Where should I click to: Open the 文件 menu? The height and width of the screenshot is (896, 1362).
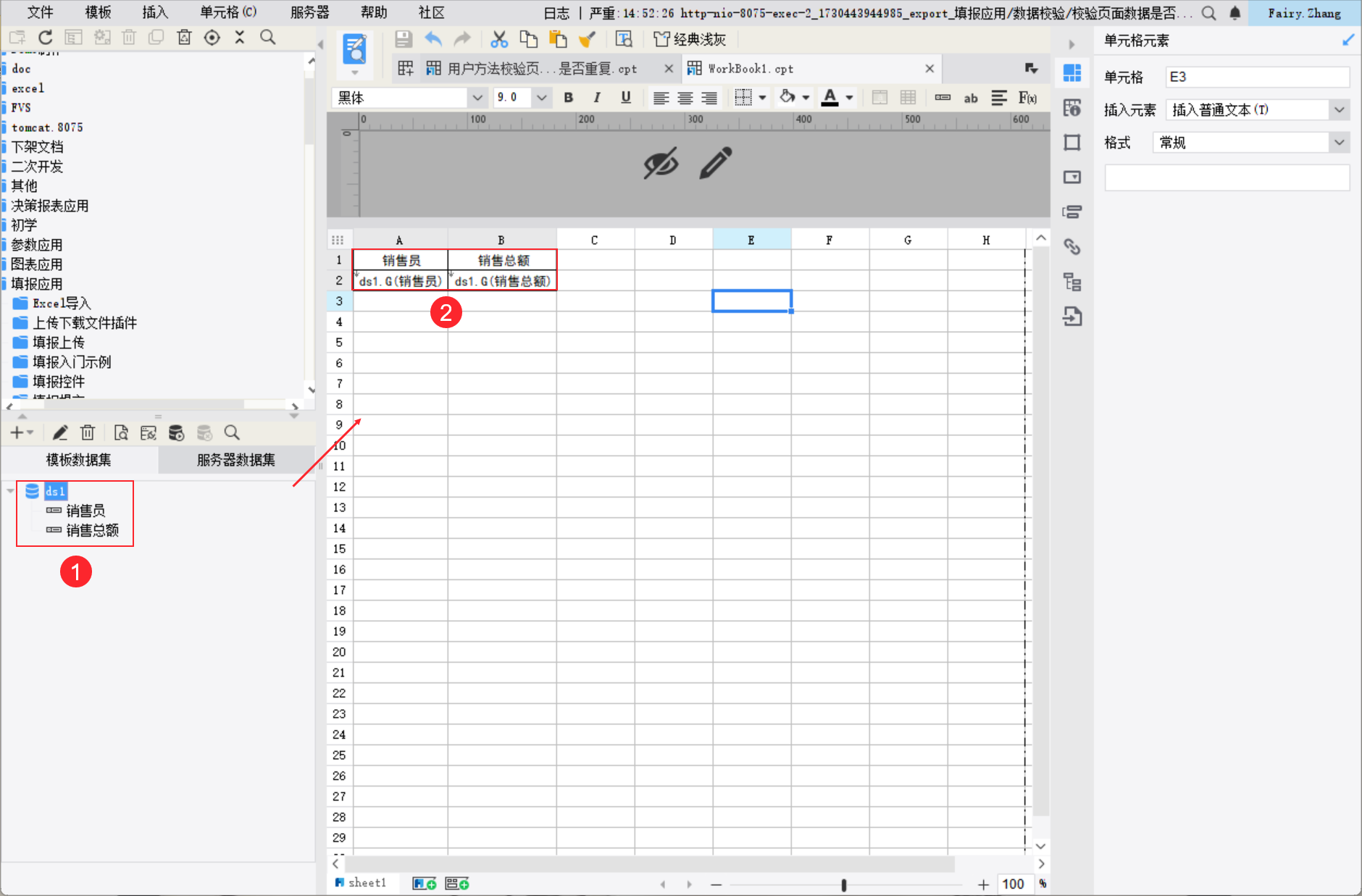tap(41, 12)
